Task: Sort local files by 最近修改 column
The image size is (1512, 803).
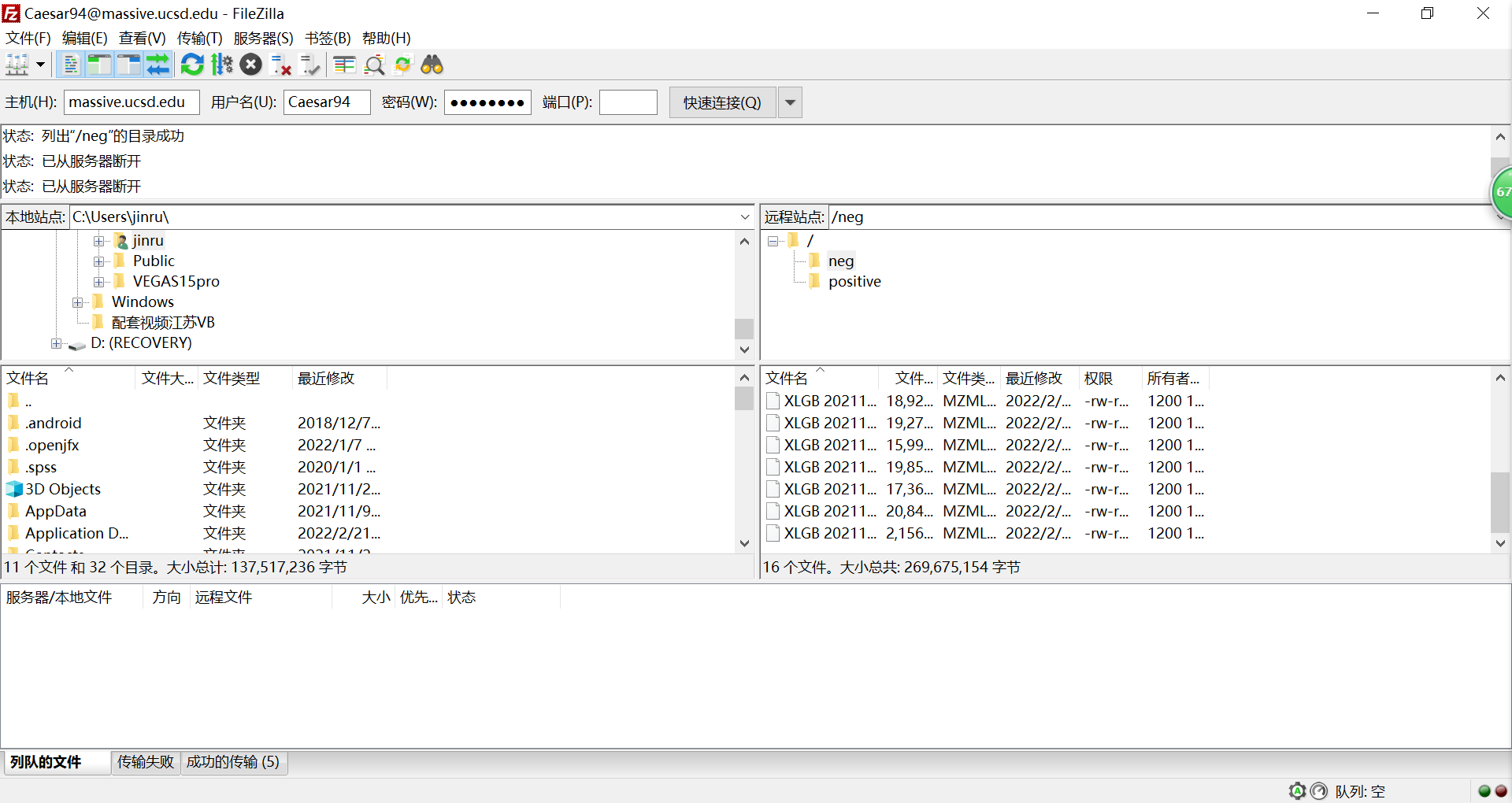Action: [339, 378]
